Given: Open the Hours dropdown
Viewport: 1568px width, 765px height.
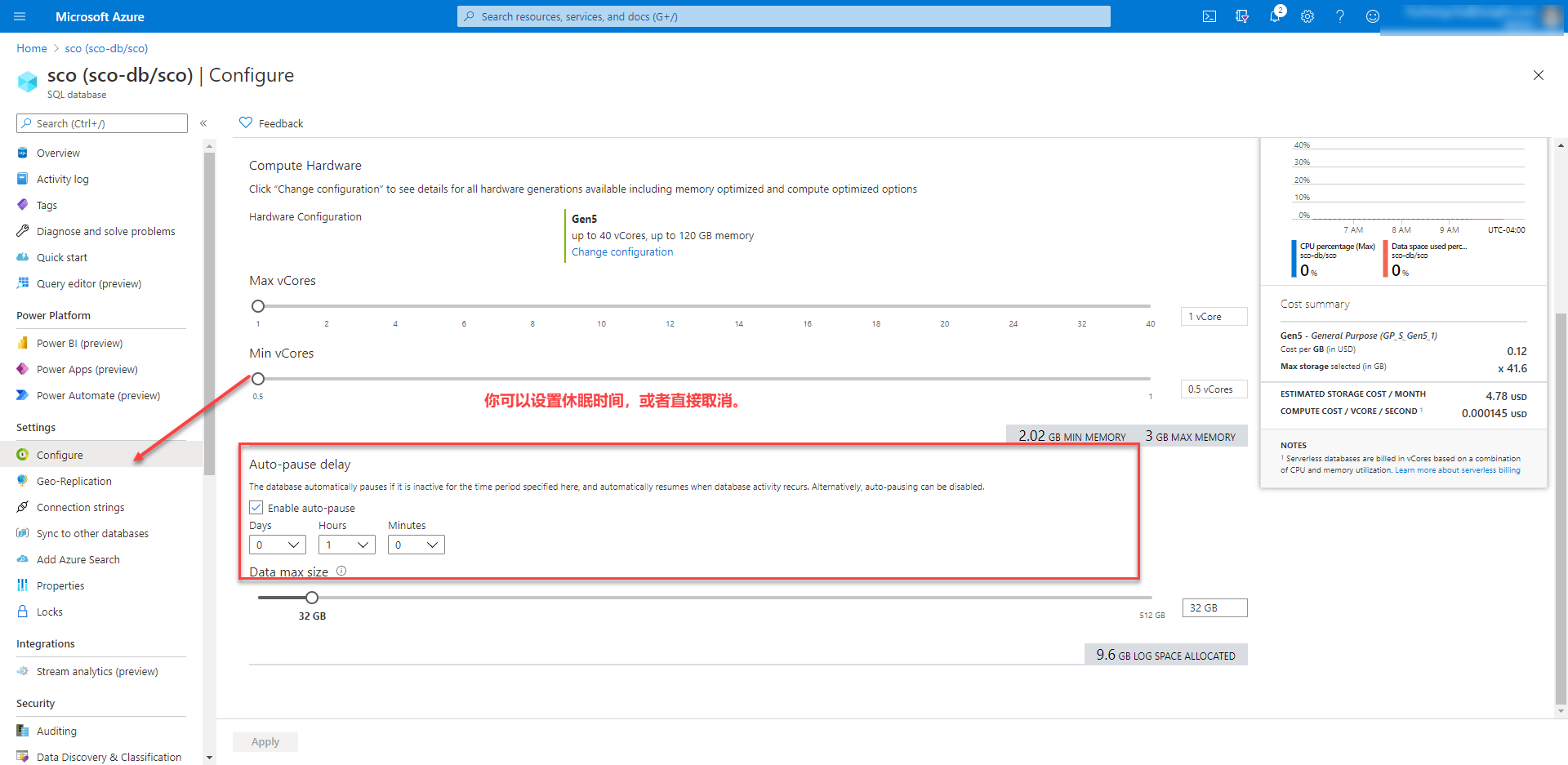Looking at the screenshot, I should (347, 545).
